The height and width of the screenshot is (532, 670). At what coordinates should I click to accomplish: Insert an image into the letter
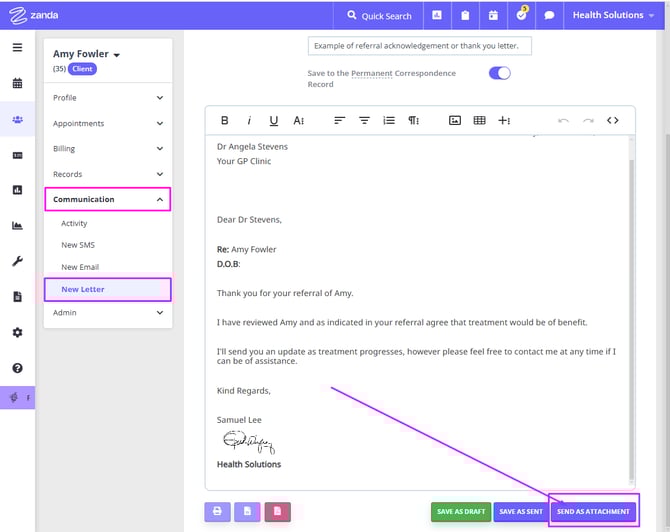(x=454, y=120)
